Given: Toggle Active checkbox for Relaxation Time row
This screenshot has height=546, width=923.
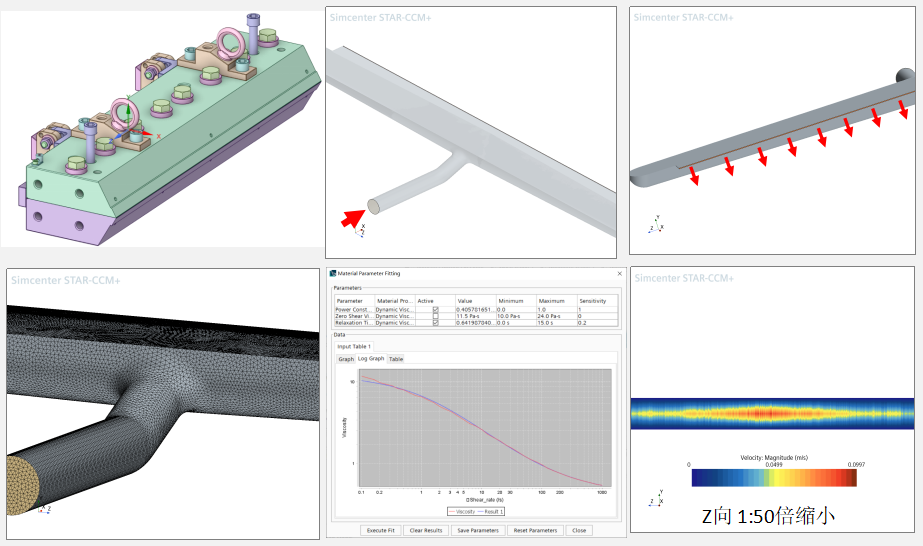Looking at the screenshot, I should click(x=435, y=322).
